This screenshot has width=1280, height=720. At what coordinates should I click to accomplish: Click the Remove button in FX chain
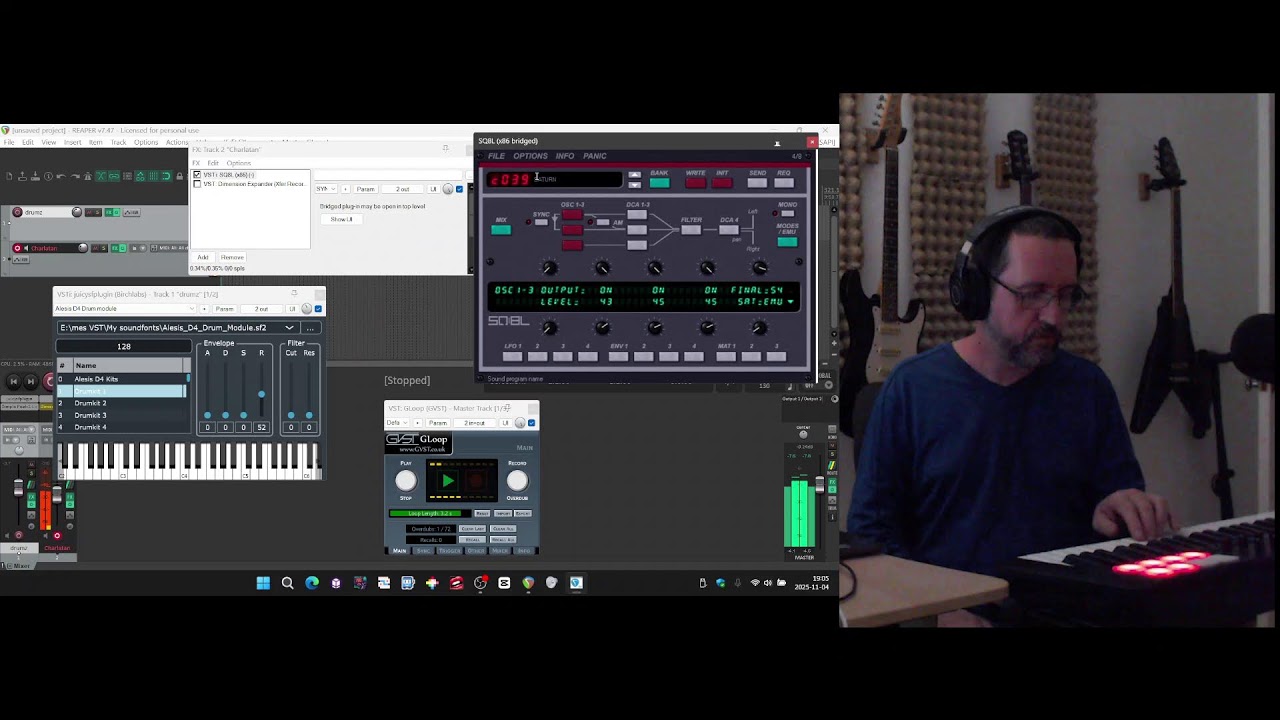pyautogui.click(x=232, y=257)
